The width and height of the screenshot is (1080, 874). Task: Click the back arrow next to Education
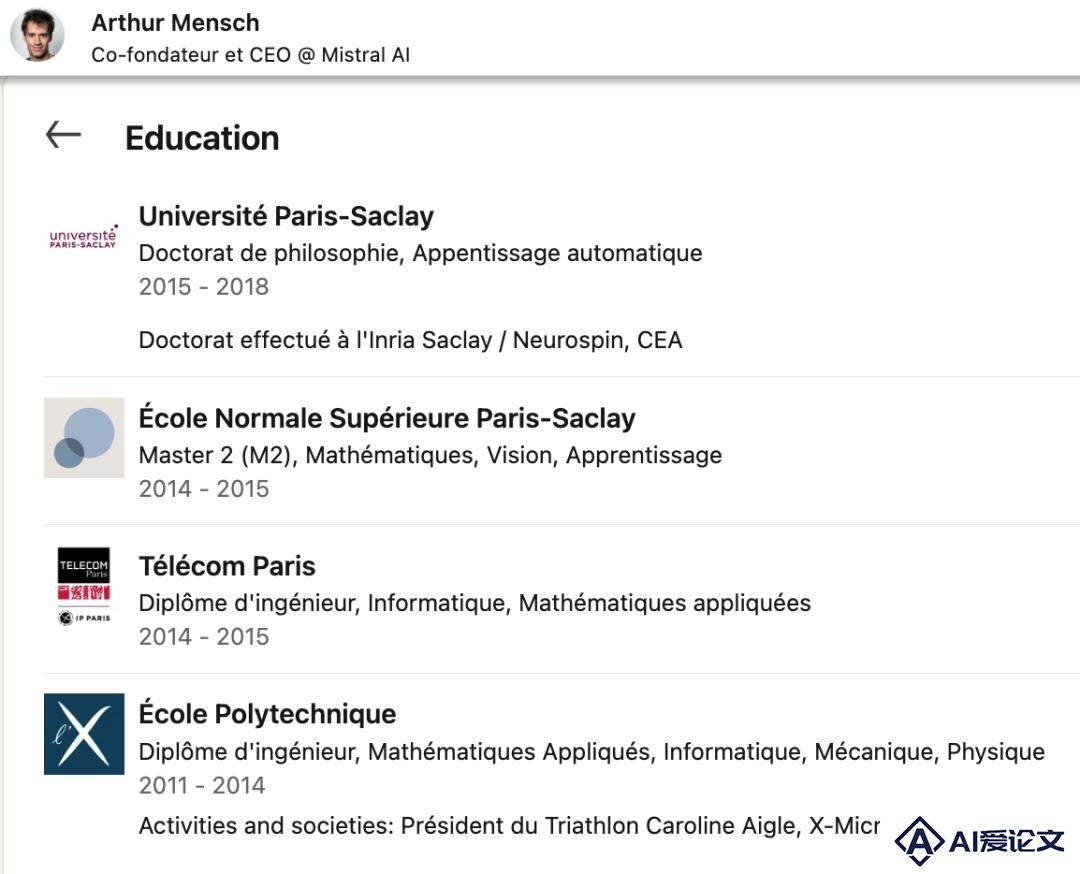(63, 134)
